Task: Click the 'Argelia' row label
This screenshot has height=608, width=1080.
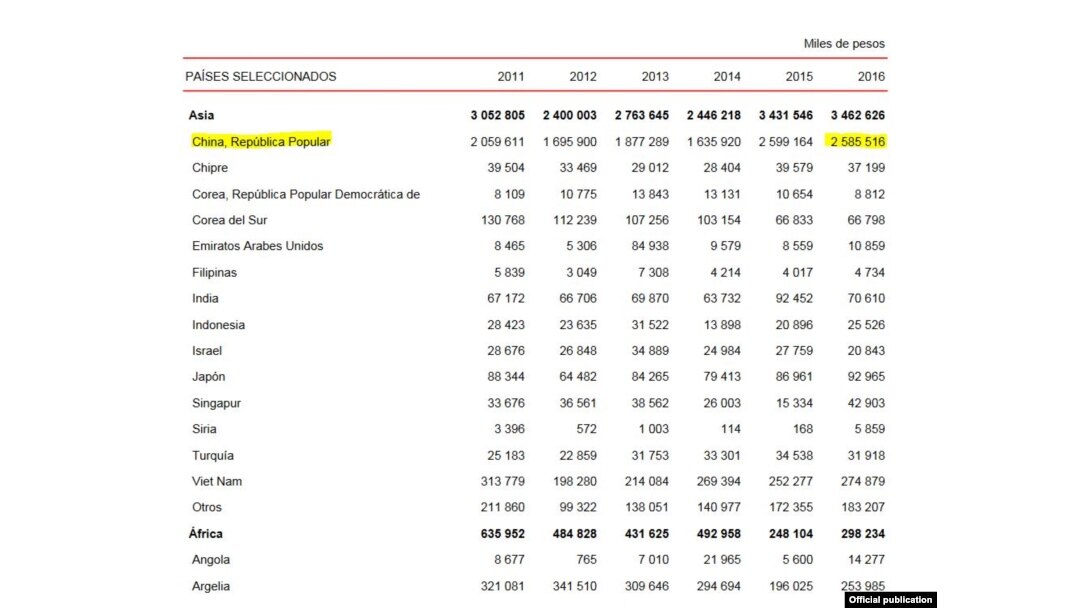Action: [x=211, y=586]
